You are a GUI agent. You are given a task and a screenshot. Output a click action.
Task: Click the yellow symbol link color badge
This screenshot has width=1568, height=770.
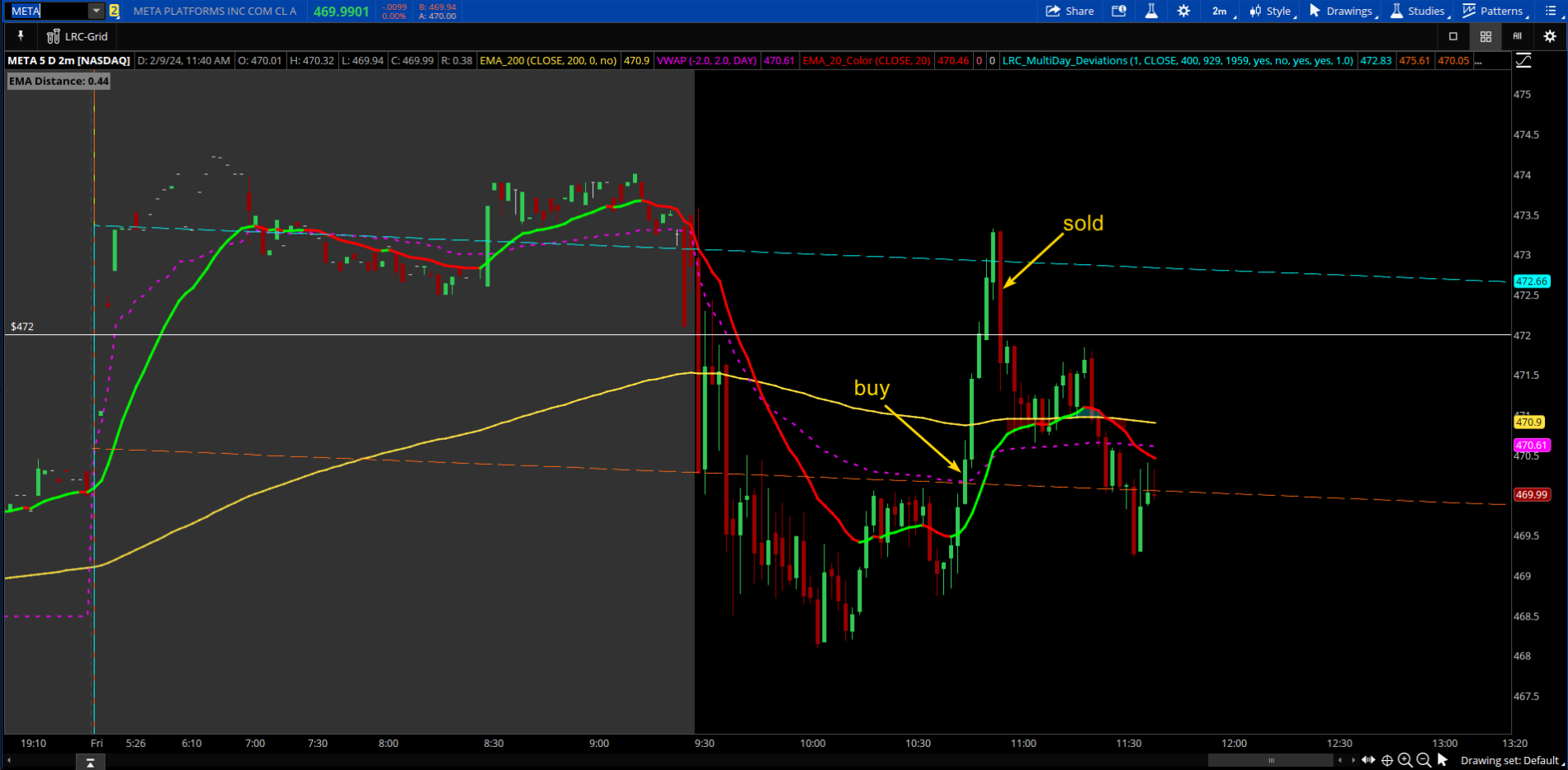pos(114,11)
